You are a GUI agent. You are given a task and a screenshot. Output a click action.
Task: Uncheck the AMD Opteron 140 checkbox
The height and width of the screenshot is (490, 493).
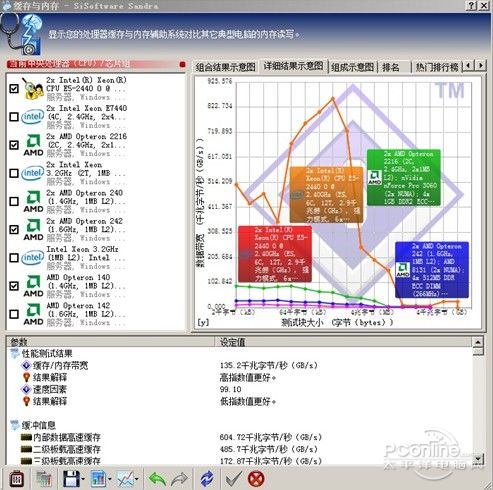tap(14, 286)
